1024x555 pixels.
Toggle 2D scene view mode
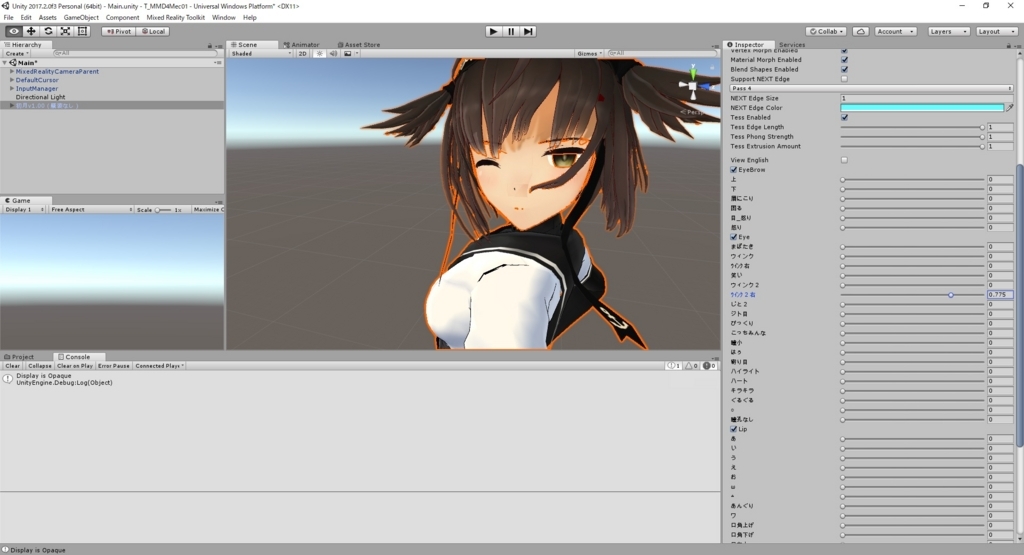(x=302, y=54)
